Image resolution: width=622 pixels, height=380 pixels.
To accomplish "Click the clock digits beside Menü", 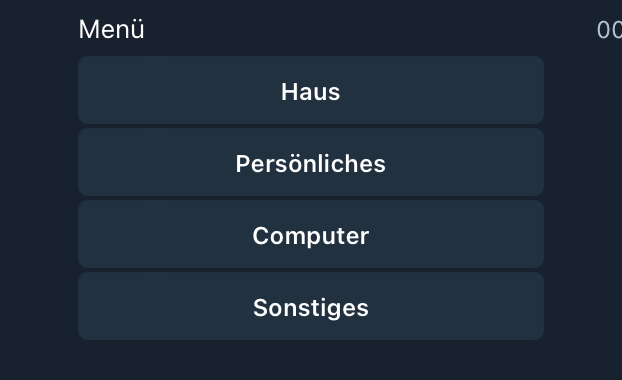I will tap(609, 30).
